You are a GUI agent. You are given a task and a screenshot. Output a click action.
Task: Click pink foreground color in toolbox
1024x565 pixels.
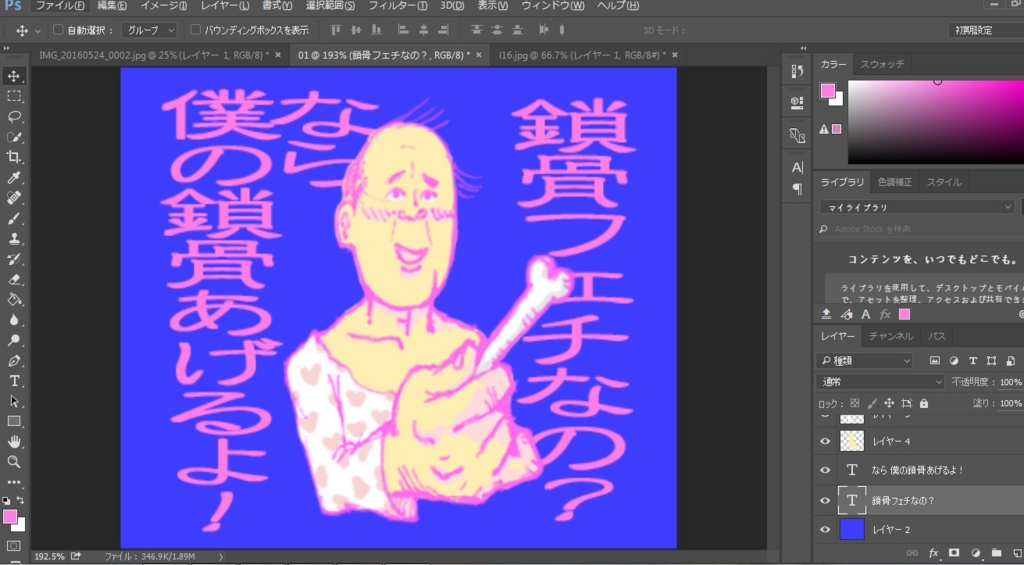[x=10, y=517]
